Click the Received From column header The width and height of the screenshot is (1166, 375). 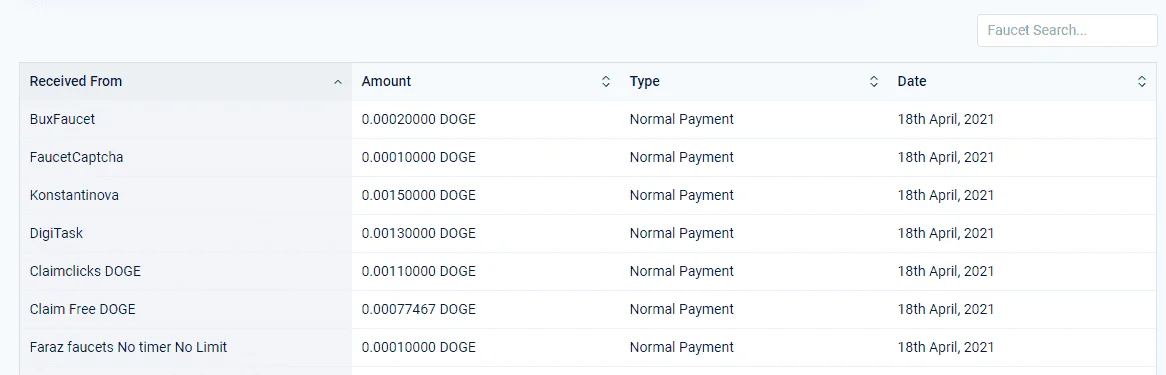coord(186,82)
